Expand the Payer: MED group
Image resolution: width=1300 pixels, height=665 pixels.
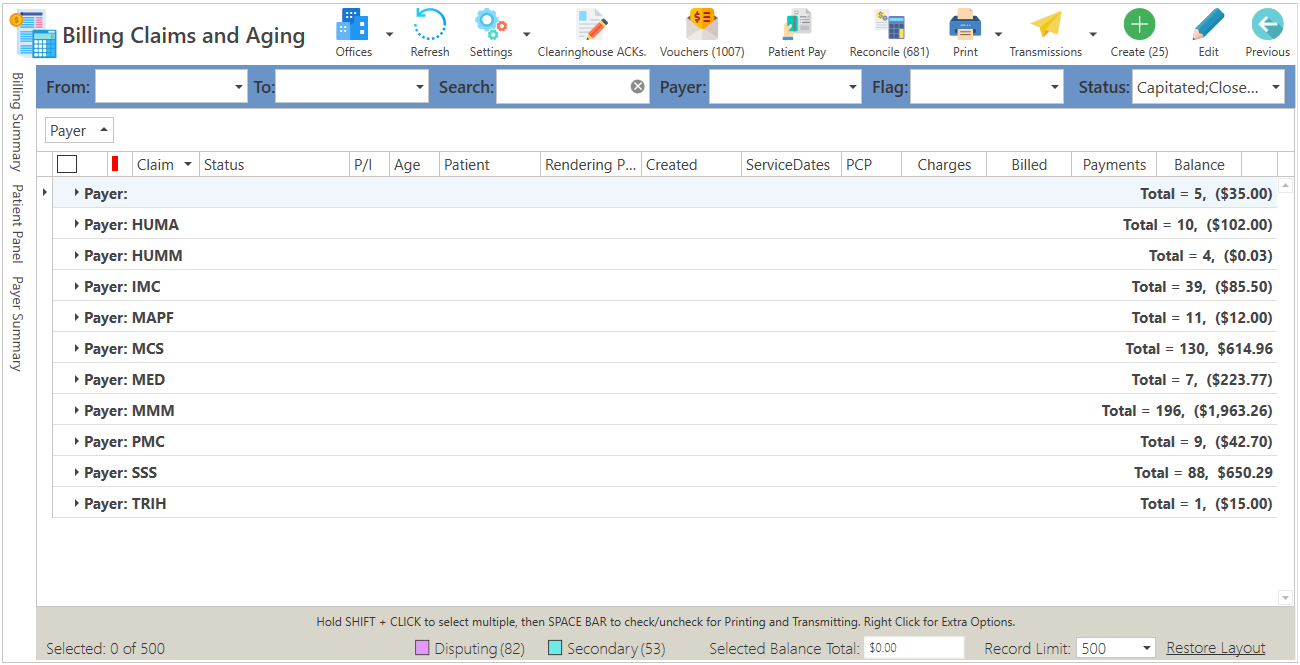(x=77, y=379)
